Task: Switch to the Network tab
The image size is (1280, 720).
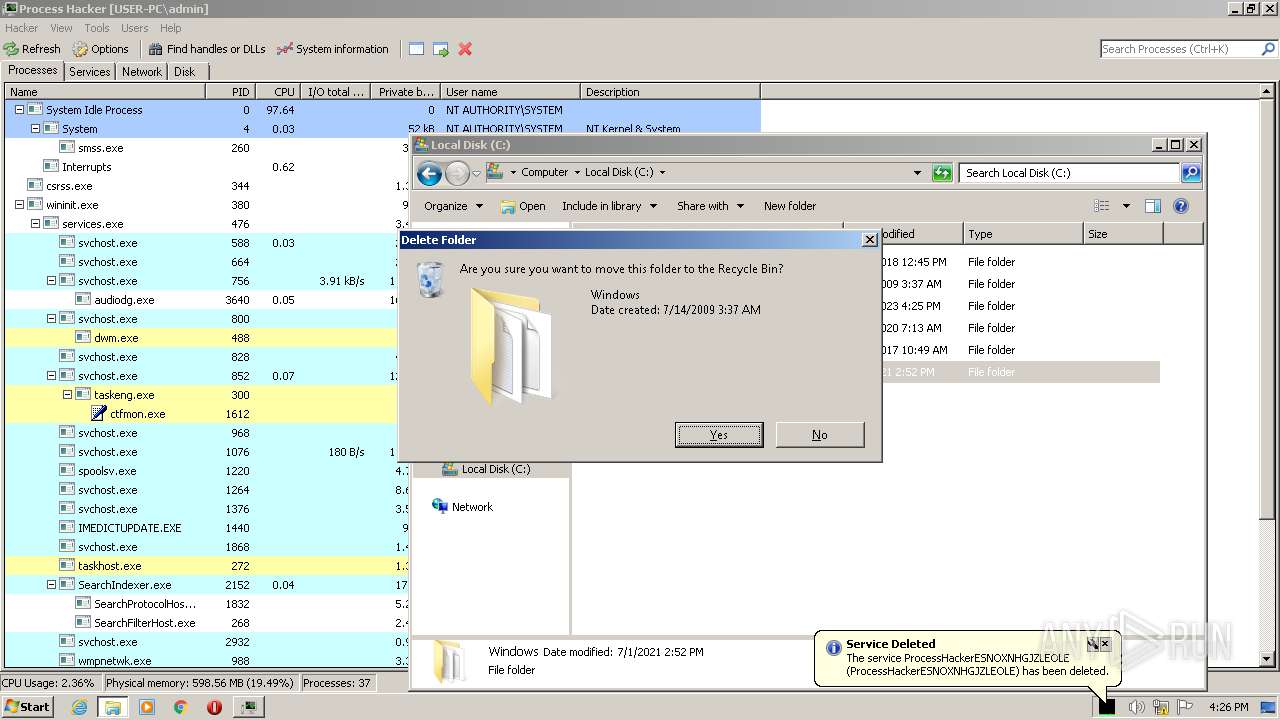Action: [x=142, y=72]
